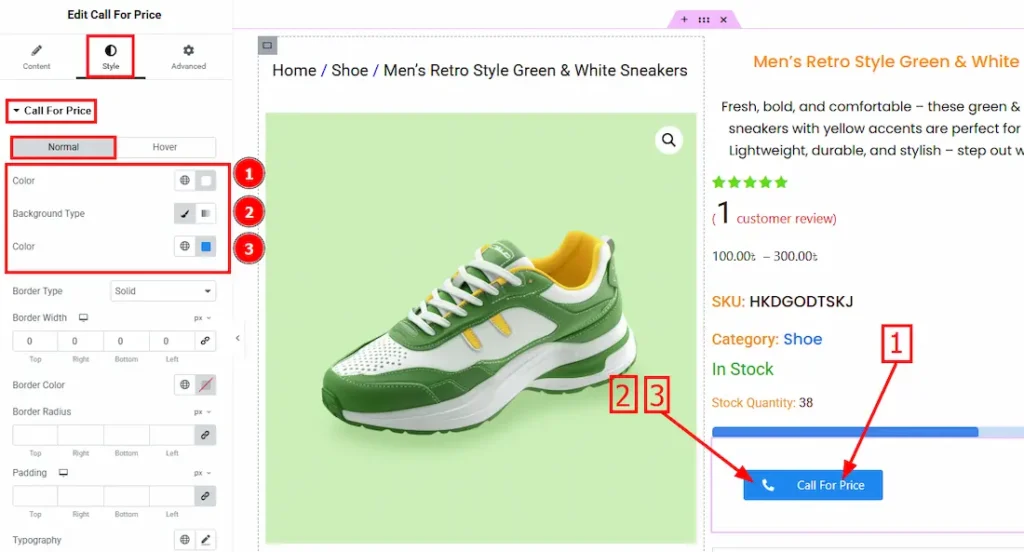The height and width of the screenshot is (552, 1024).
Task: Click the edit section drag handle icon
Action: [704, 19]
